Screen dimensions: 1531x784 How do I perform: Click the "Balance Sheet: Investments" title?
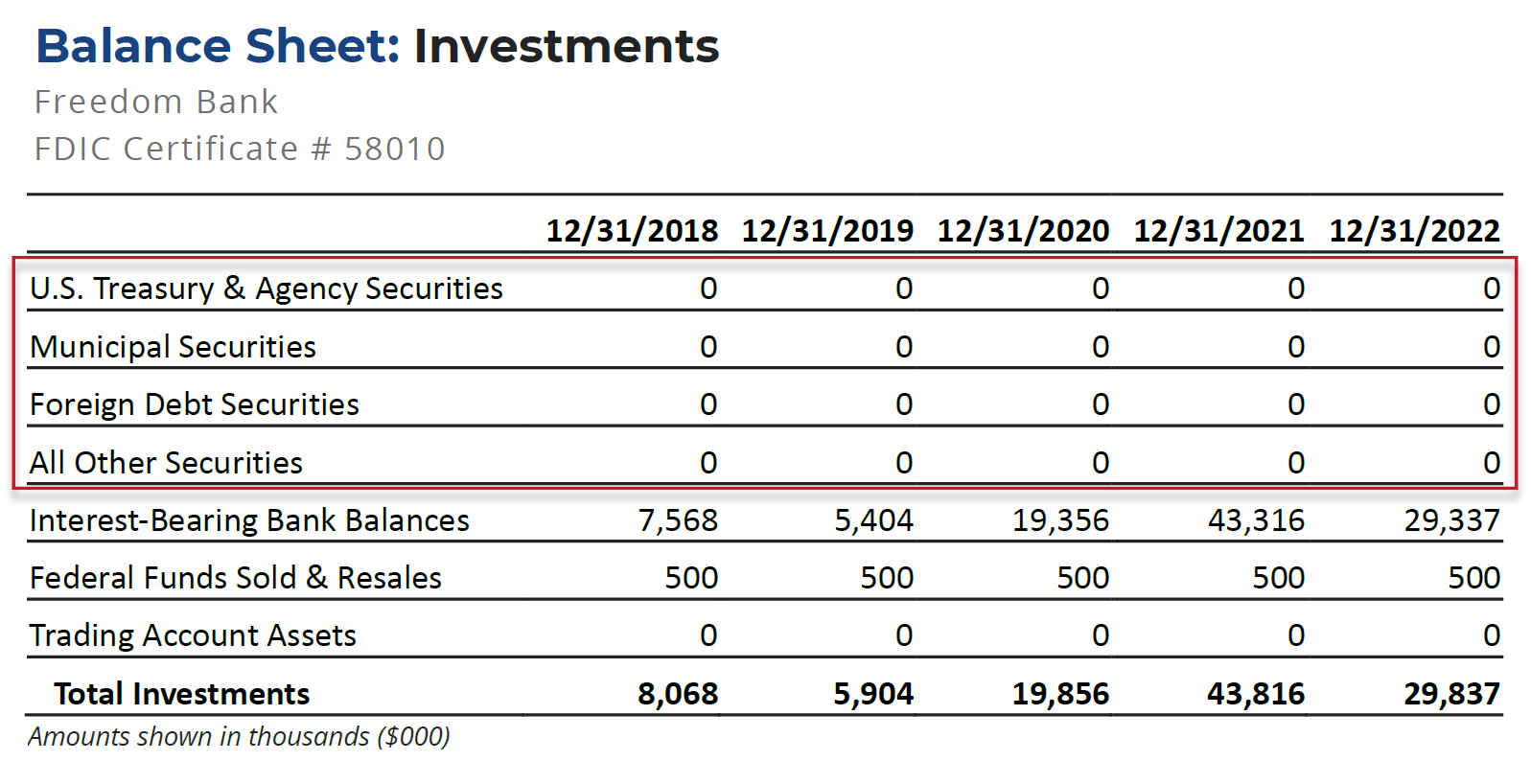pos(377,46)
